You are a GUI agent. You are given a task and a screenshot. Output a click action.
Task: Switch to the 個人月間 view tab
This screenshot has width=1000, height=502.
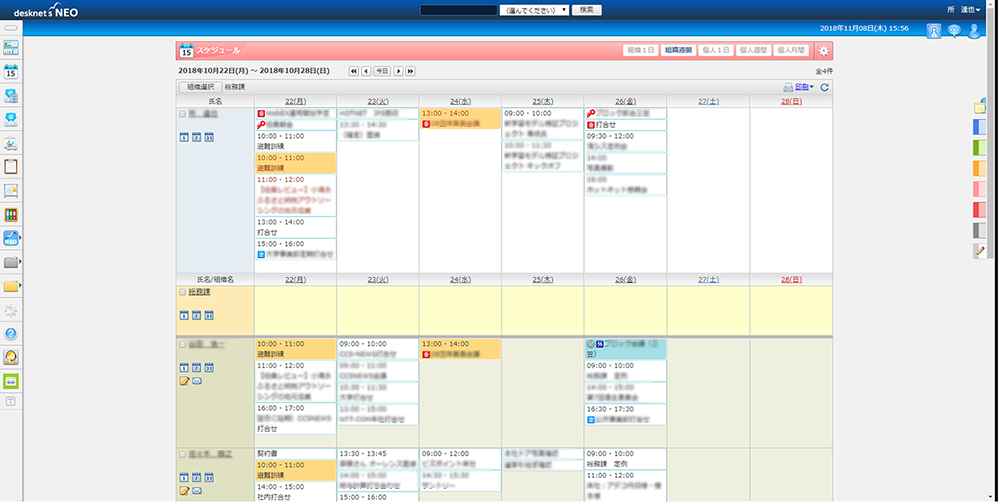[791, 50]
